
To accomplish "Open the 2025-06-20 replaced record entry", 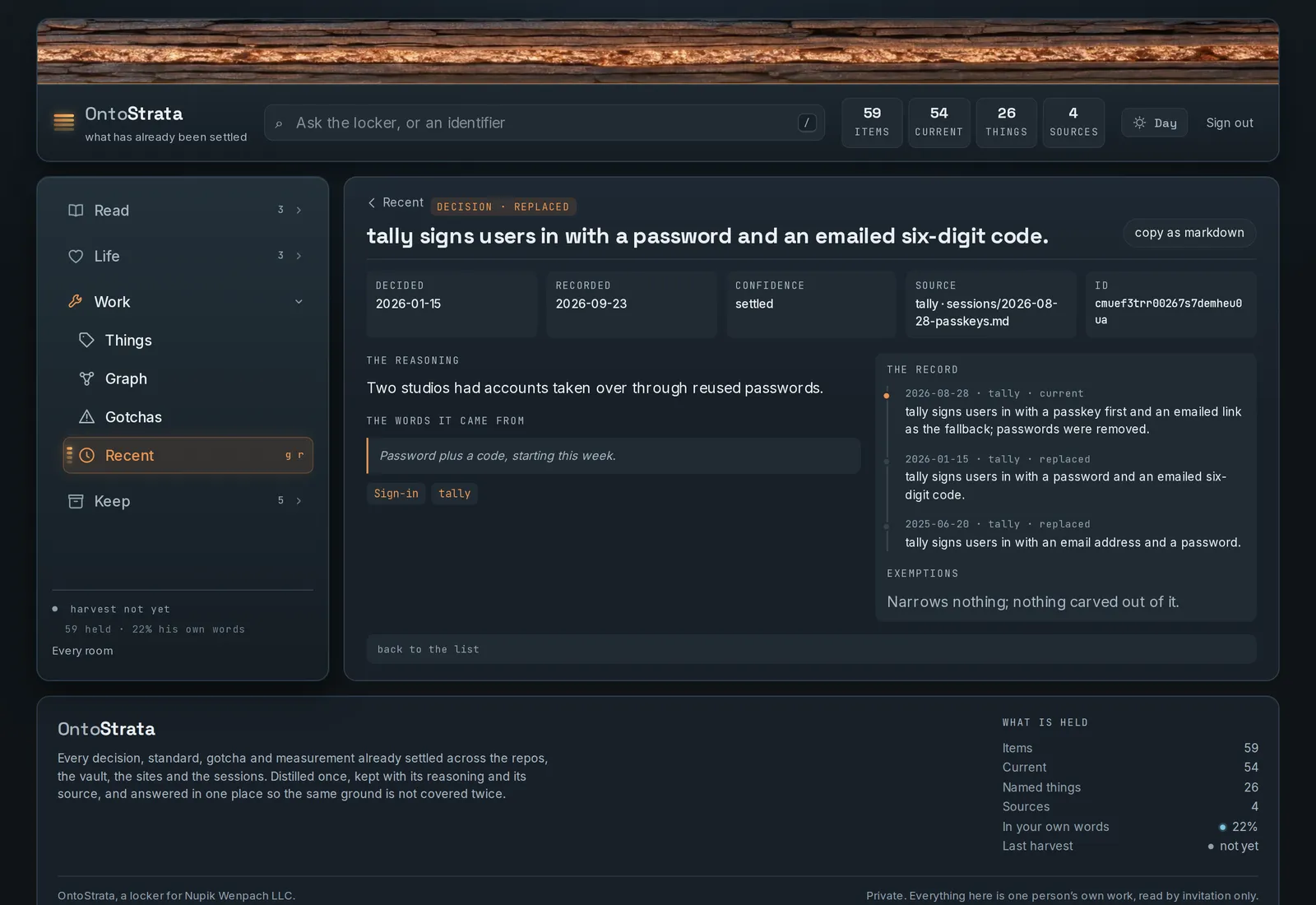I will pos(1073,533).
